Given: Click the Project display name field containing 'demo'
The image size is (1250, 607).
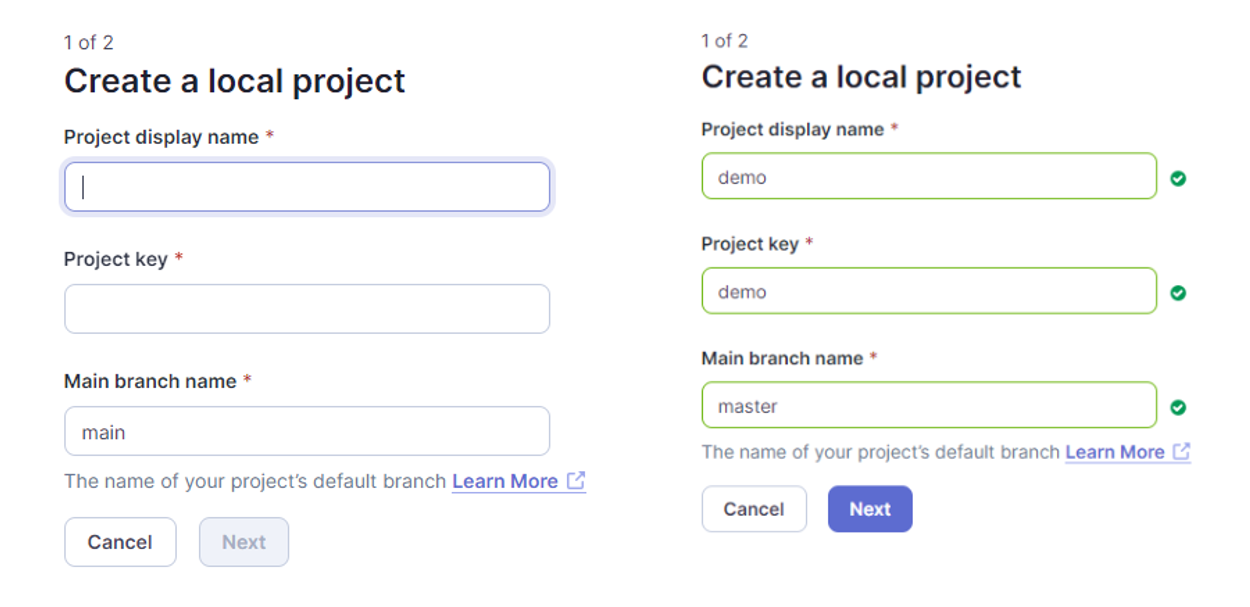Looking at the screenshot, I should pos(929,177).
